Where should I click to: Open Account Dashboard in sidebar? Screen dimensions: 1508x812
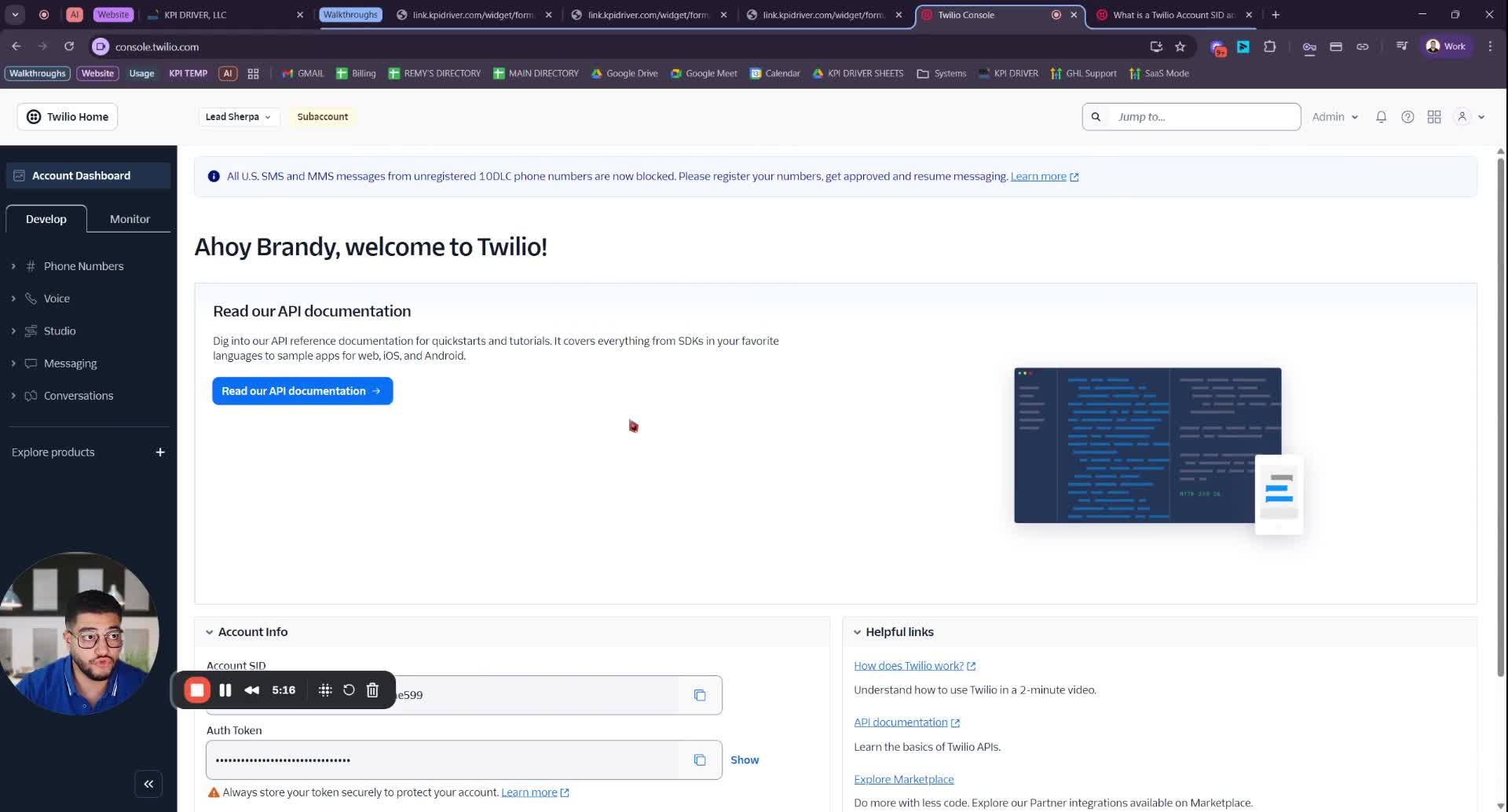(x=88, y=176)
